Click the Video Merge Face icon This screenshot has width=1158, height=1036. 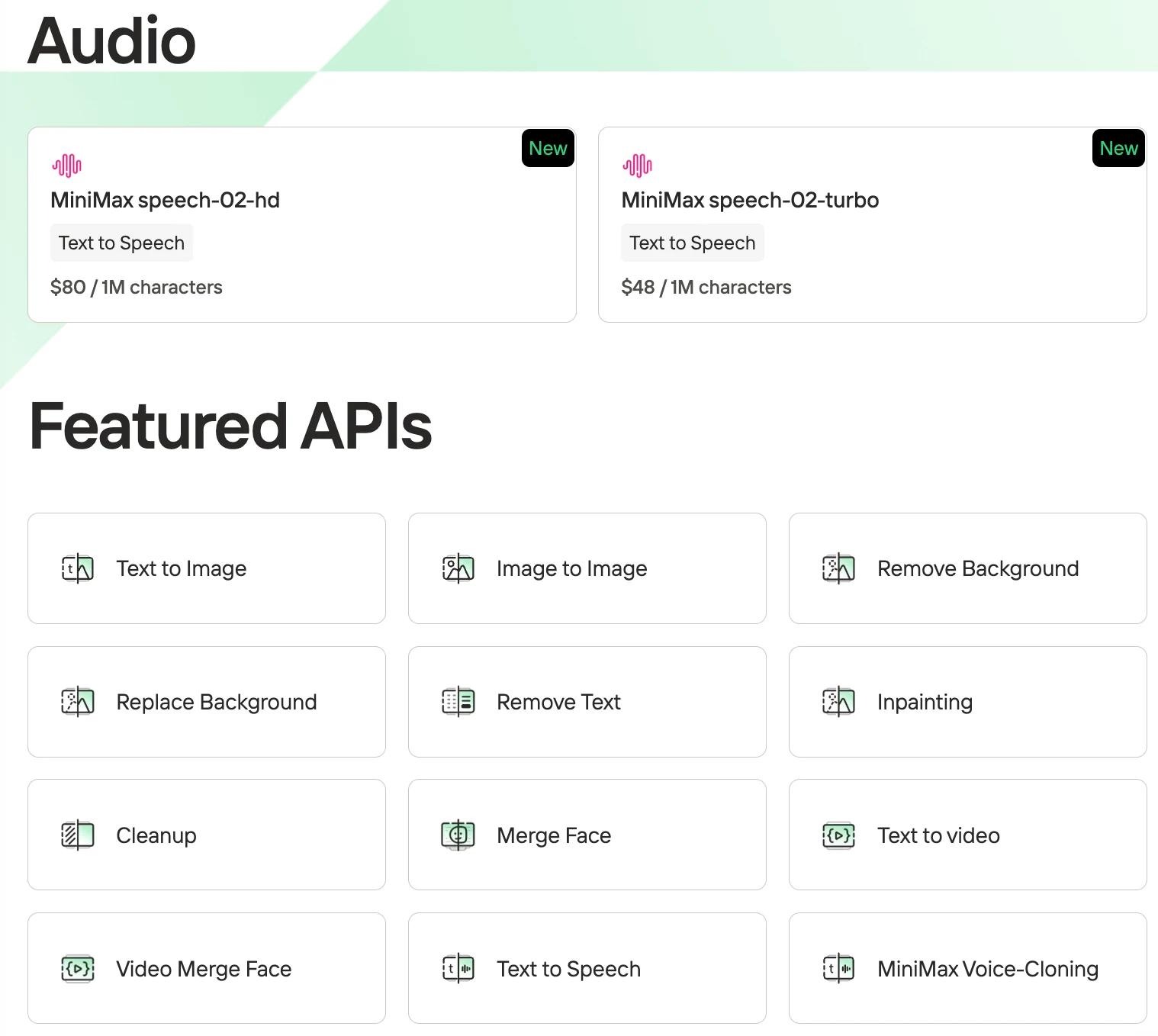click(77, 969)
